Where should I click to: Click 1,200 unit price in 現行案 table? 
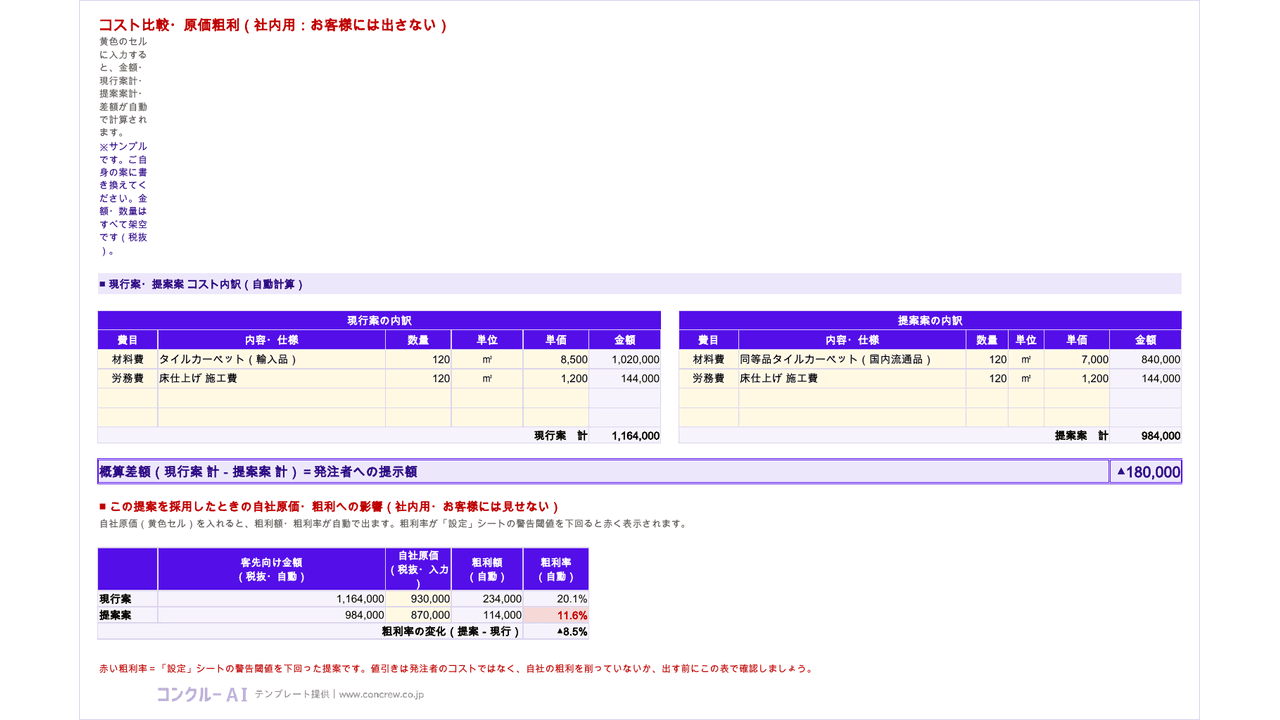point(556,379)
